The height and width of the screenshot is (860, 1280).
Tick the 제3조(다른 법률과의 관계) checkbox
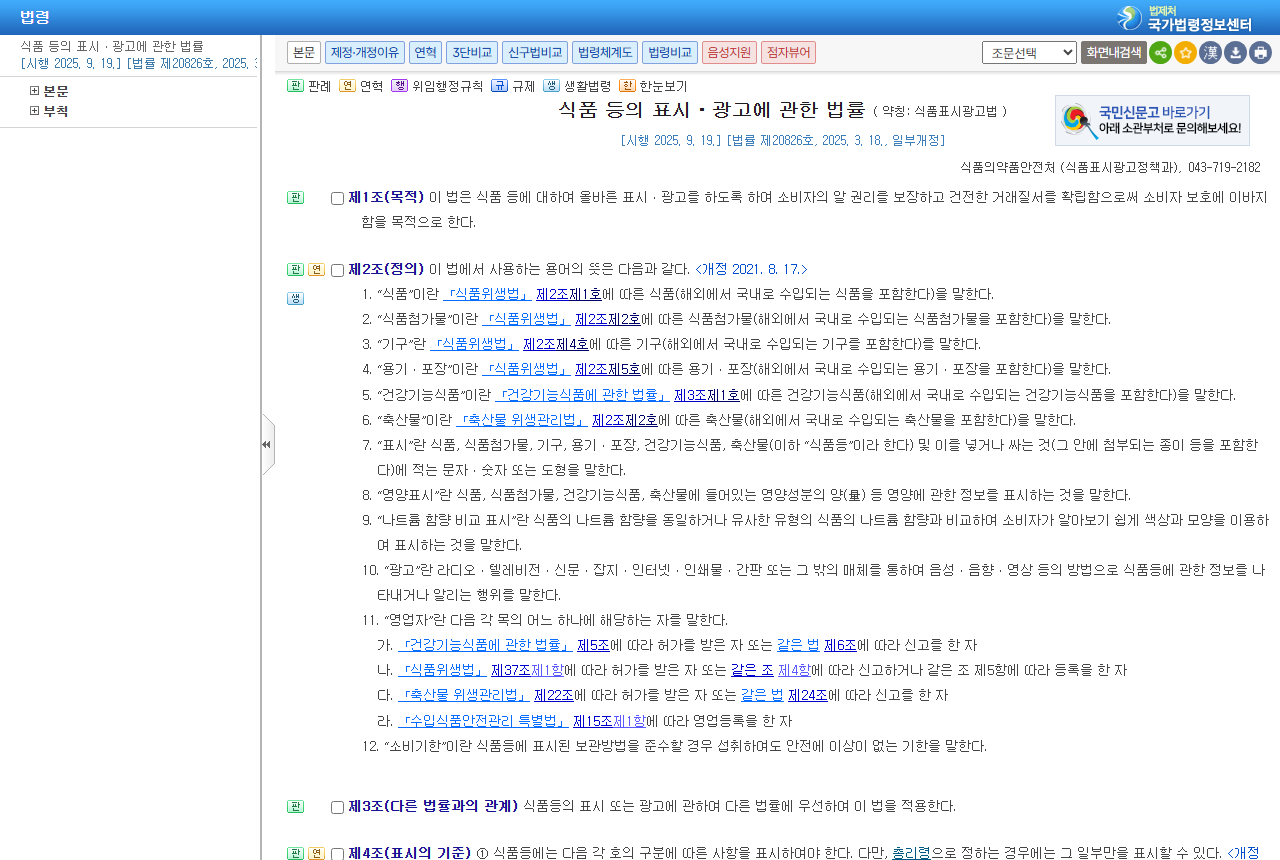pos(337,807)
